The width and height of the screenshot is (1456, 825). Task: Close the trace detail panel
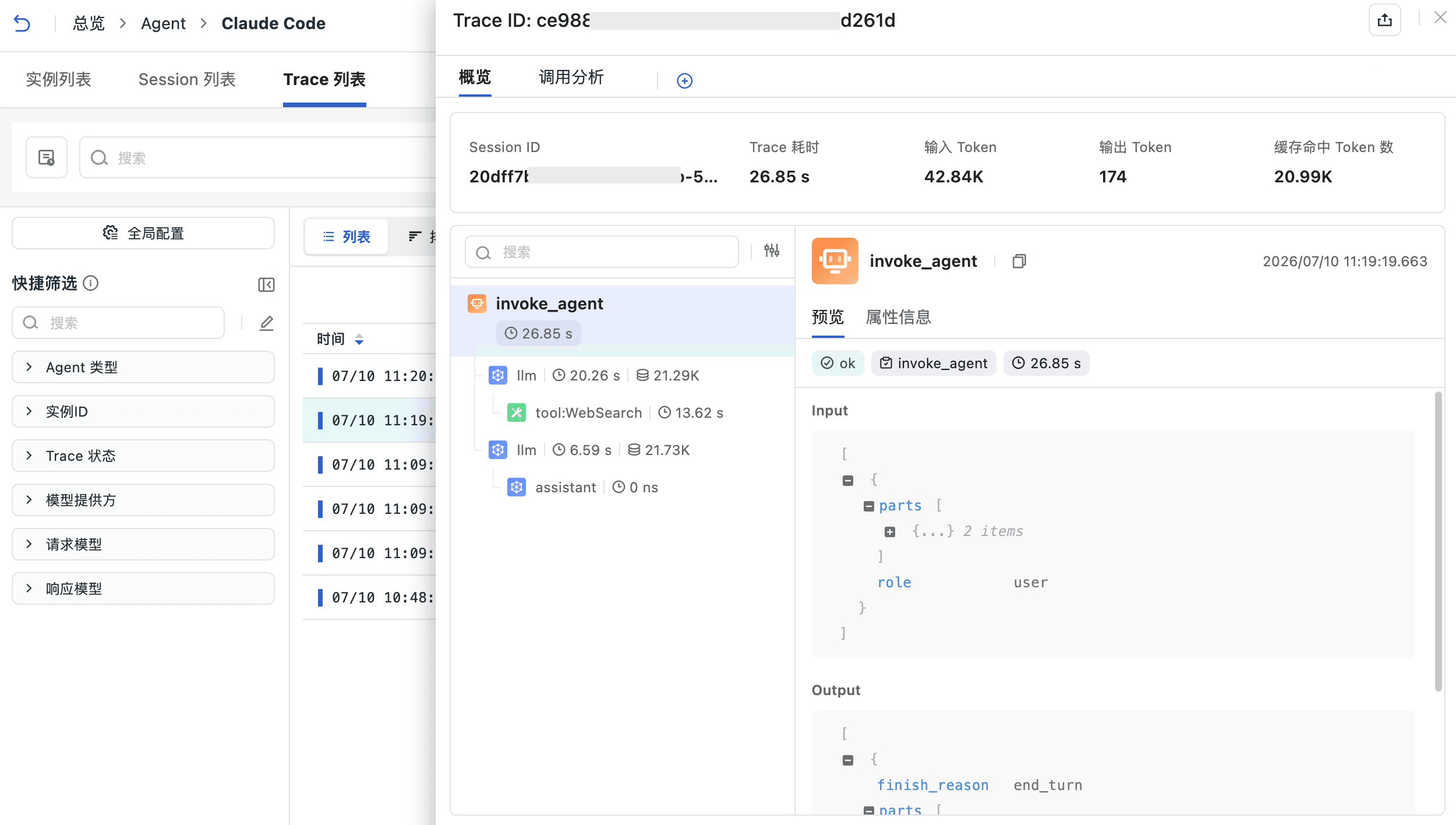[1440, 17]
